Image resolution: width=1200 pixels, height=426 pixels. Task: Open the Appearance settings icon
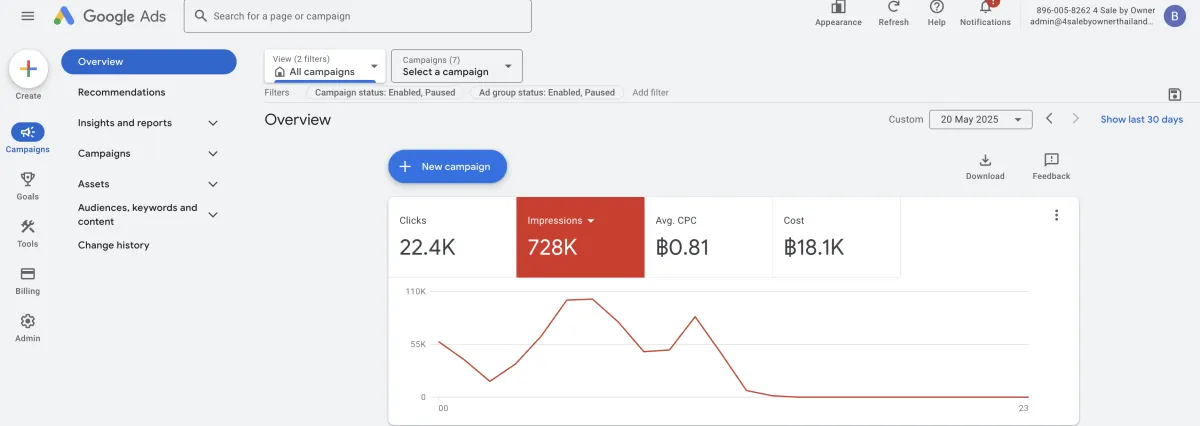point(838,7)
